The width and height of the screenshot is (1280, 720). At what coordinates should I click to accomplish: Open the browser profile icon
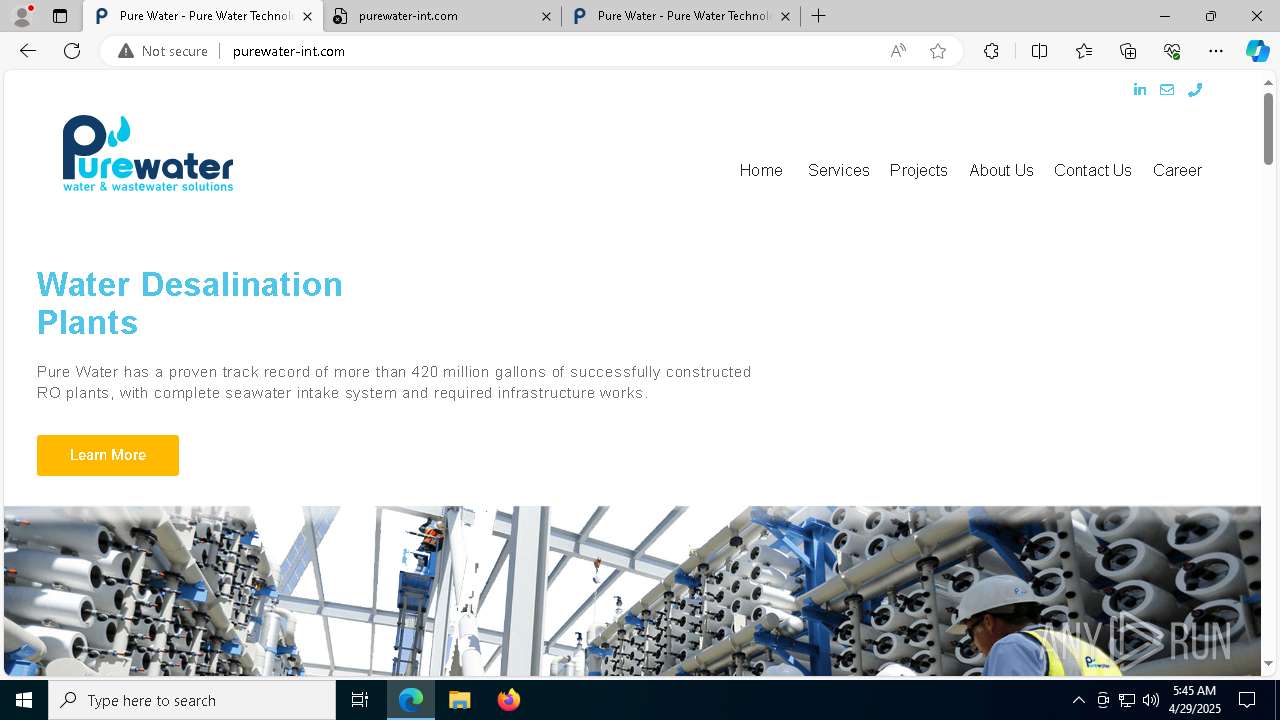(22, 16)
